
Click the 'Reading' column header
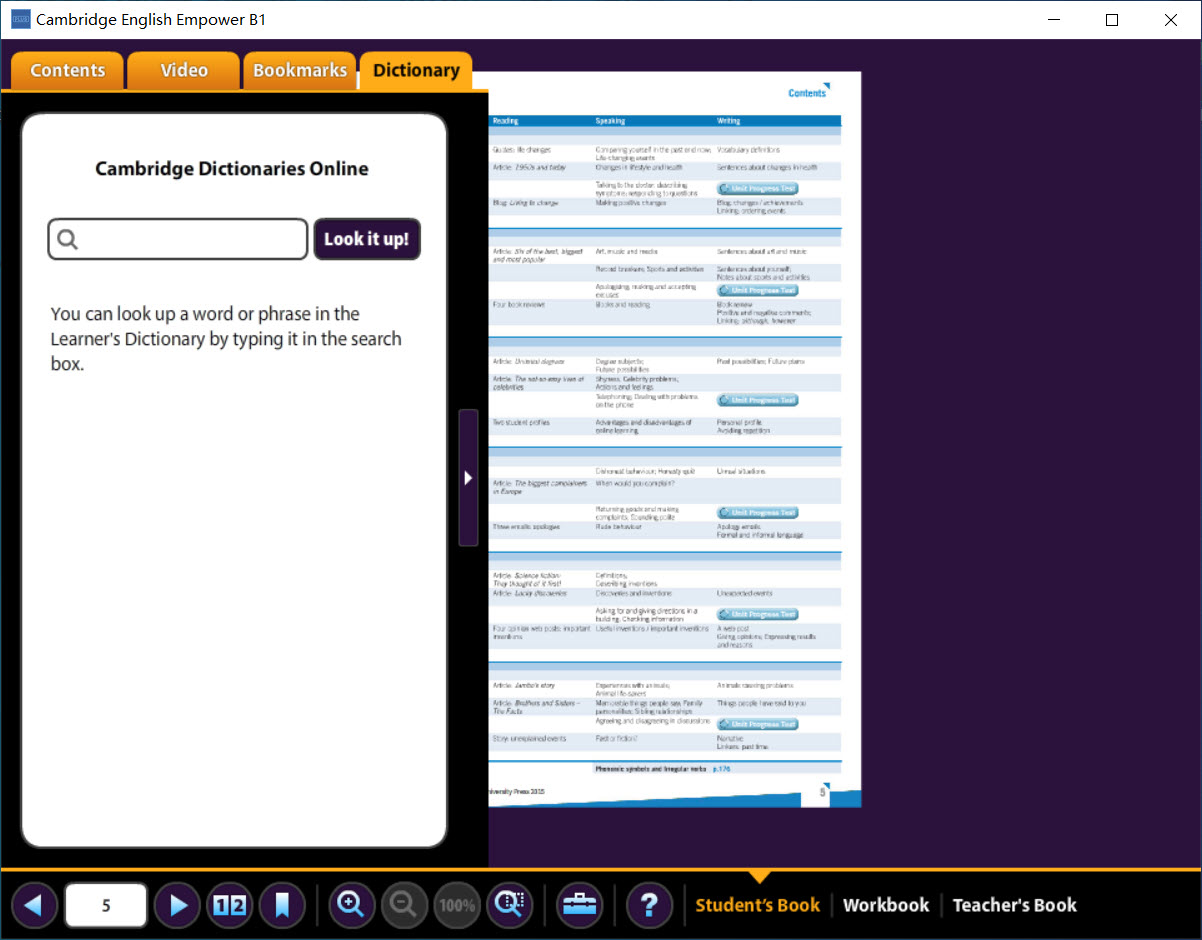[x=506, y=121]
